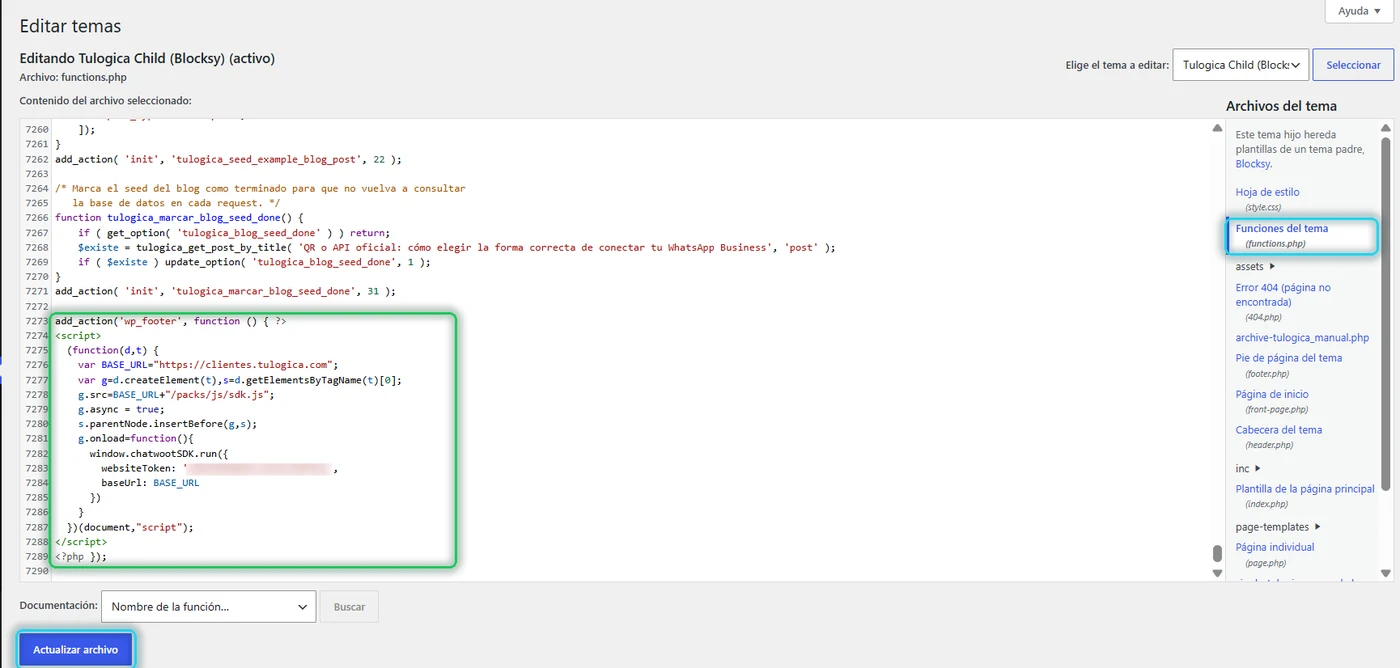Open Funciones del tema file

pos(1281,229)
